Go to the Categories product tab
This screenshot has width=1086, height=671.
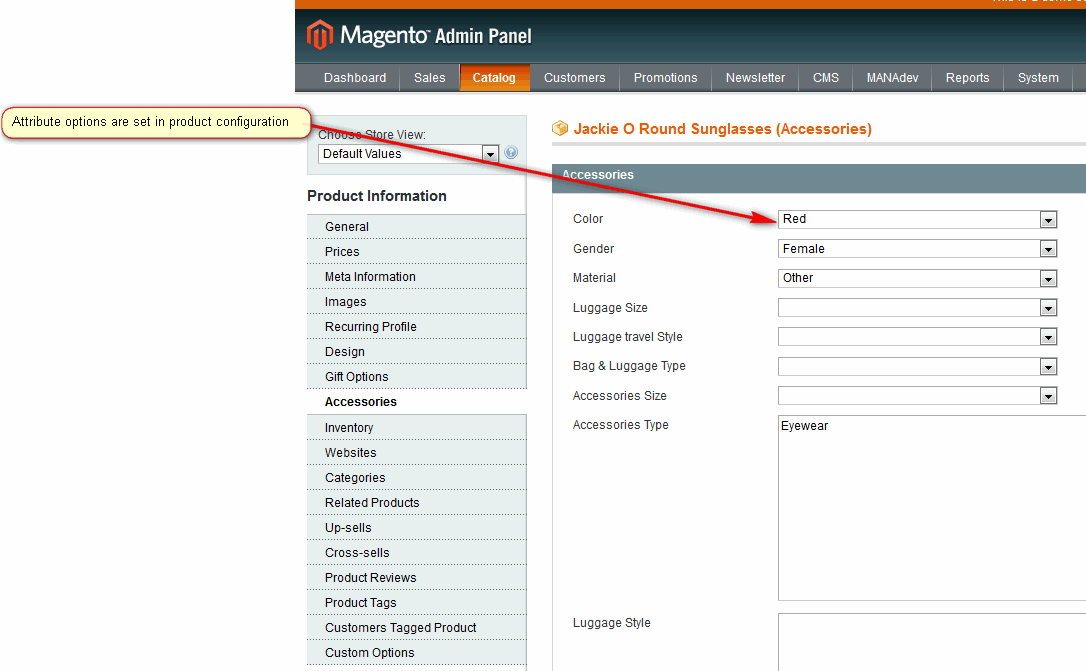click(x=416, y=478)
